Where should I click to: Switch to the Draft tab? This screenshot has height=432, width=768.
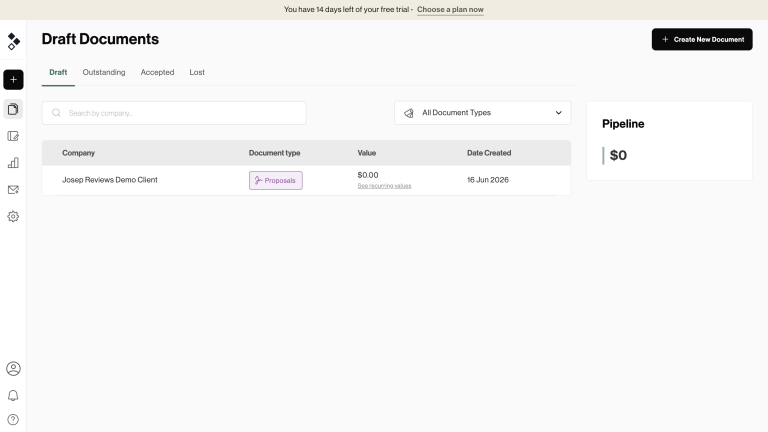point(58,72)
